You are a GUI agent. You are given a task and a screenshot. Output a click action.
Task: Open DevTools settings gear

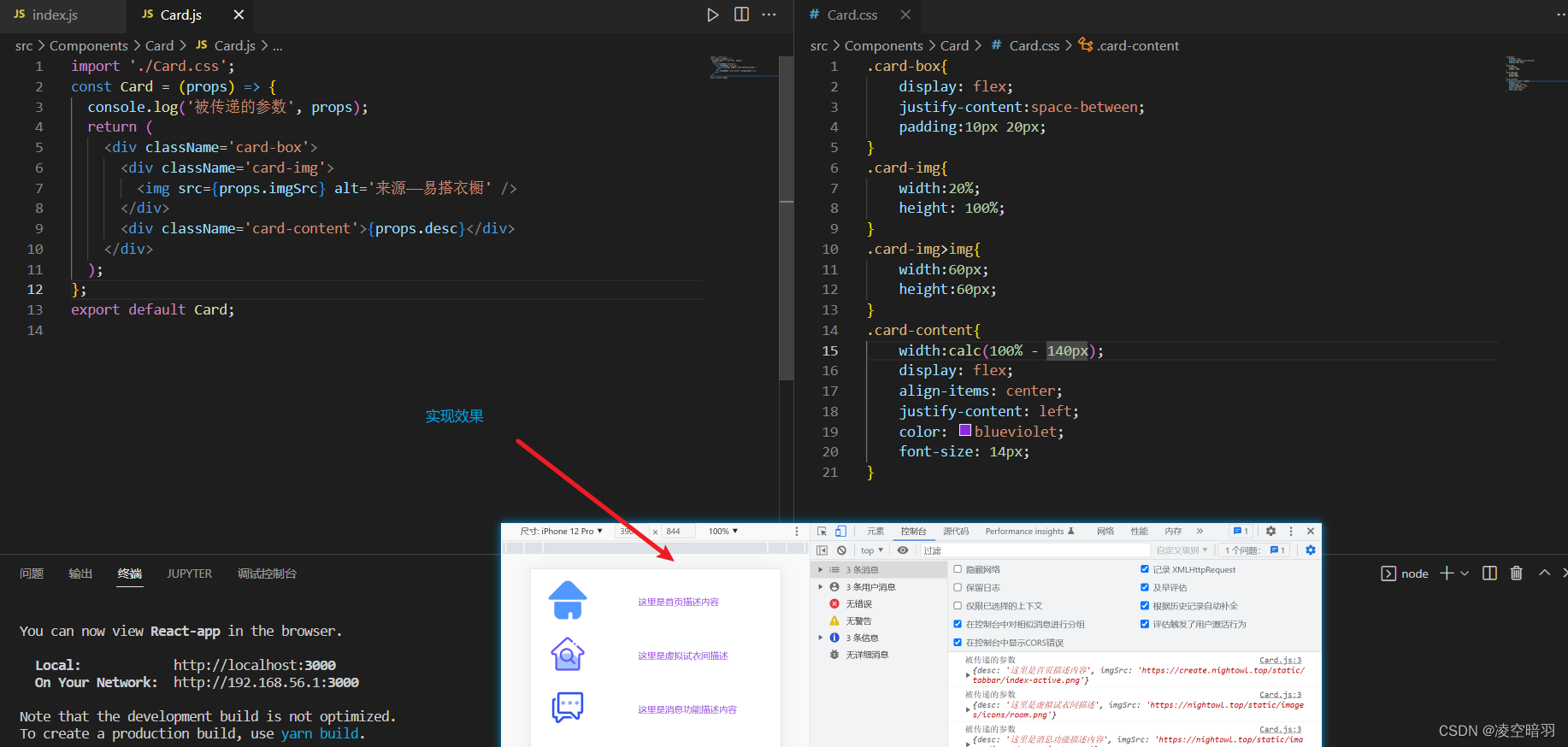pos(1270,531)
